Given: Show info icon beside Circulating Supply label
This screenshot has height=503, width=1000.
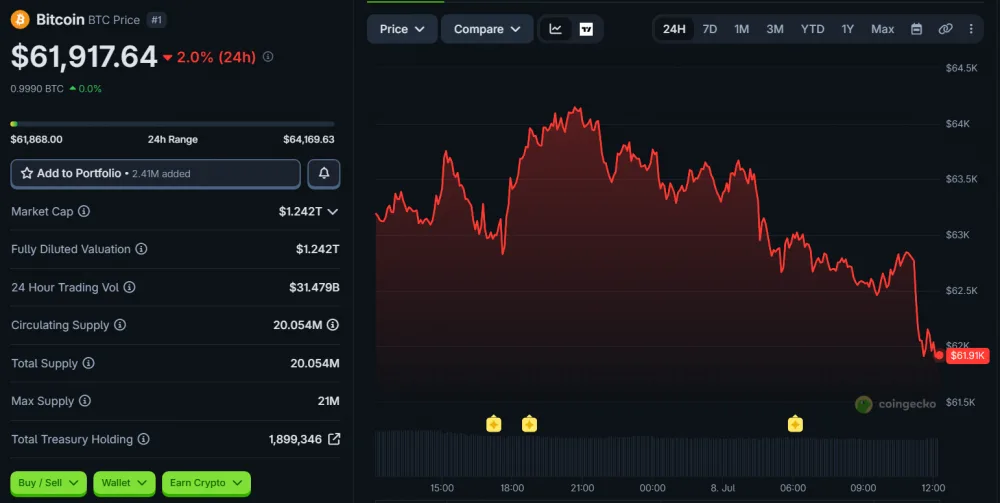Looking at the screenshot, I should point(120,325).
